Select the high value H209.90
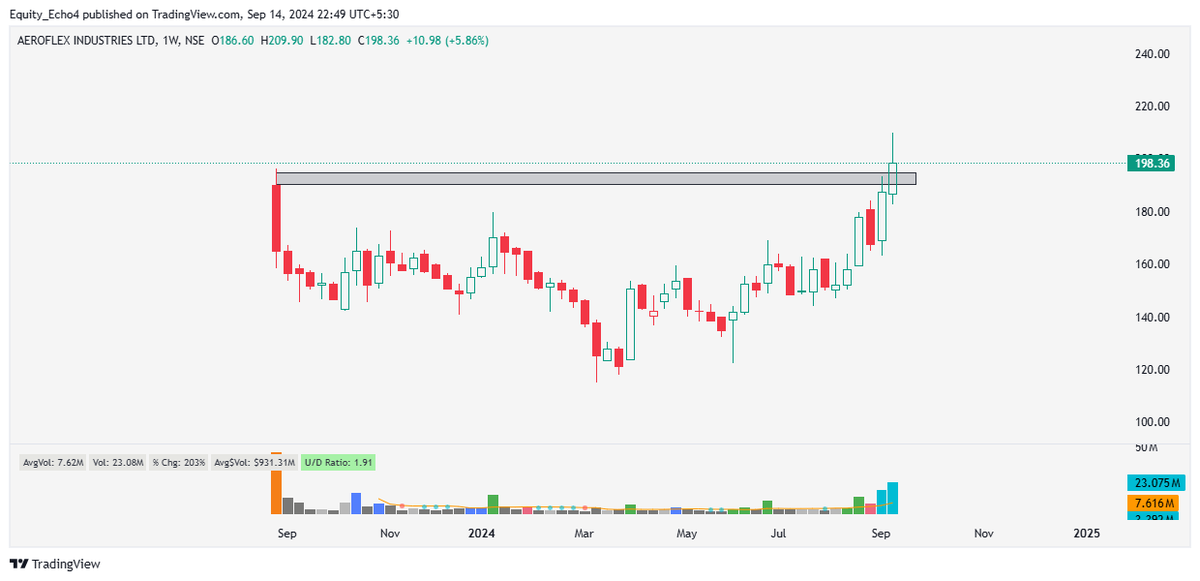This screenshot has width=1200, height=581. (x=282, y=40)
